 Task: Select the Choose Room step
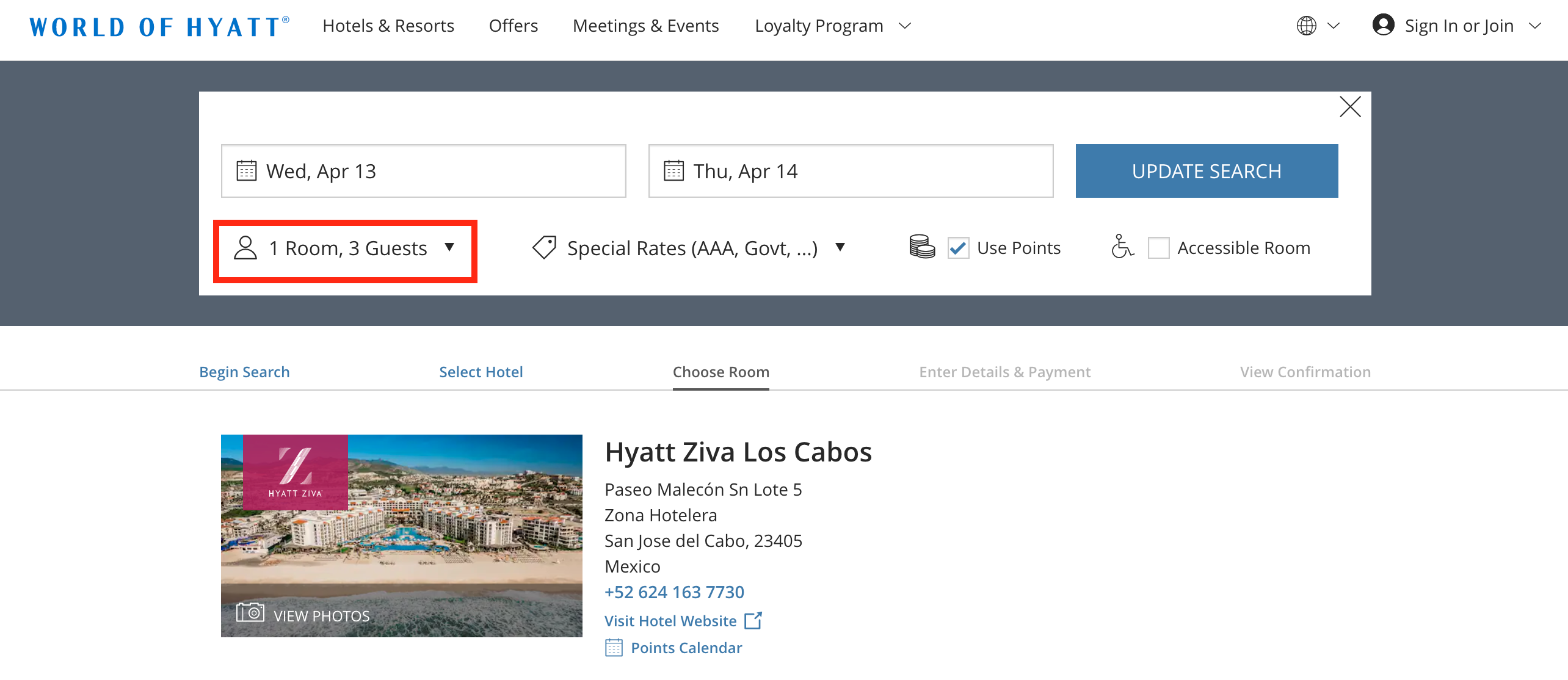coord(721,372)
